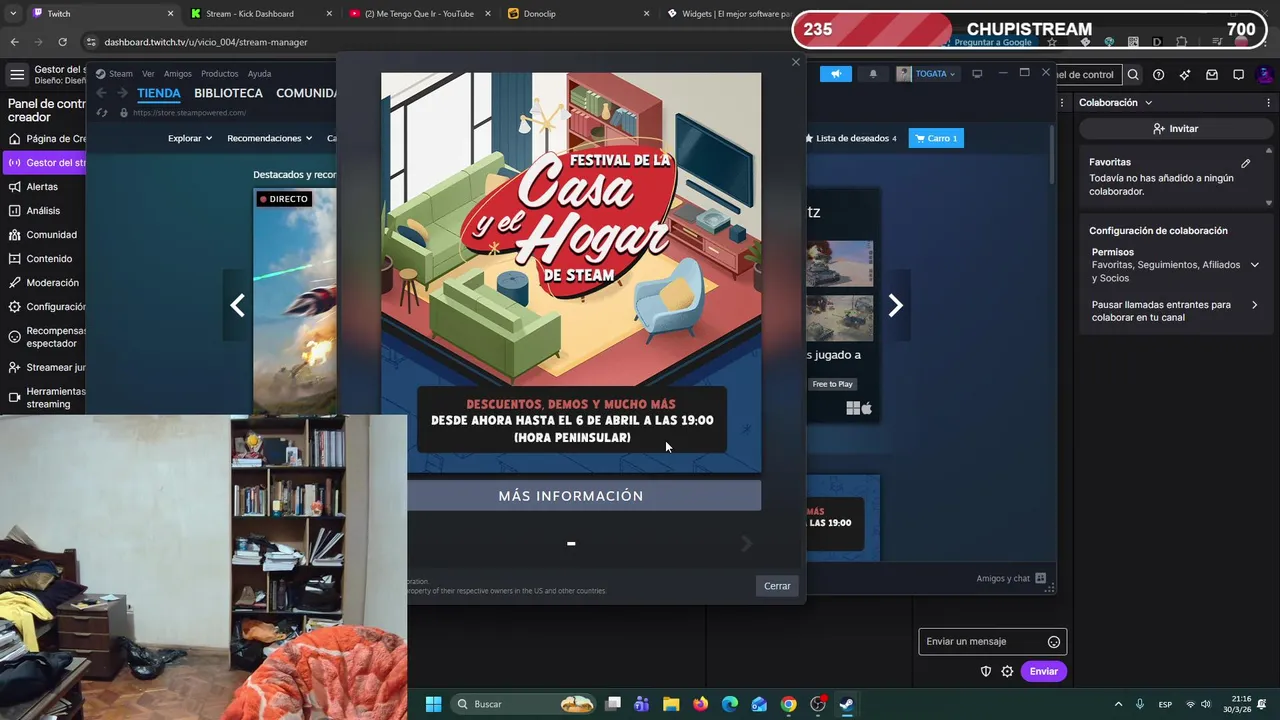Click the Windows taskbar Buscar search box
Viewport: 1280px width, 720px height.
(x=524, y=704)
